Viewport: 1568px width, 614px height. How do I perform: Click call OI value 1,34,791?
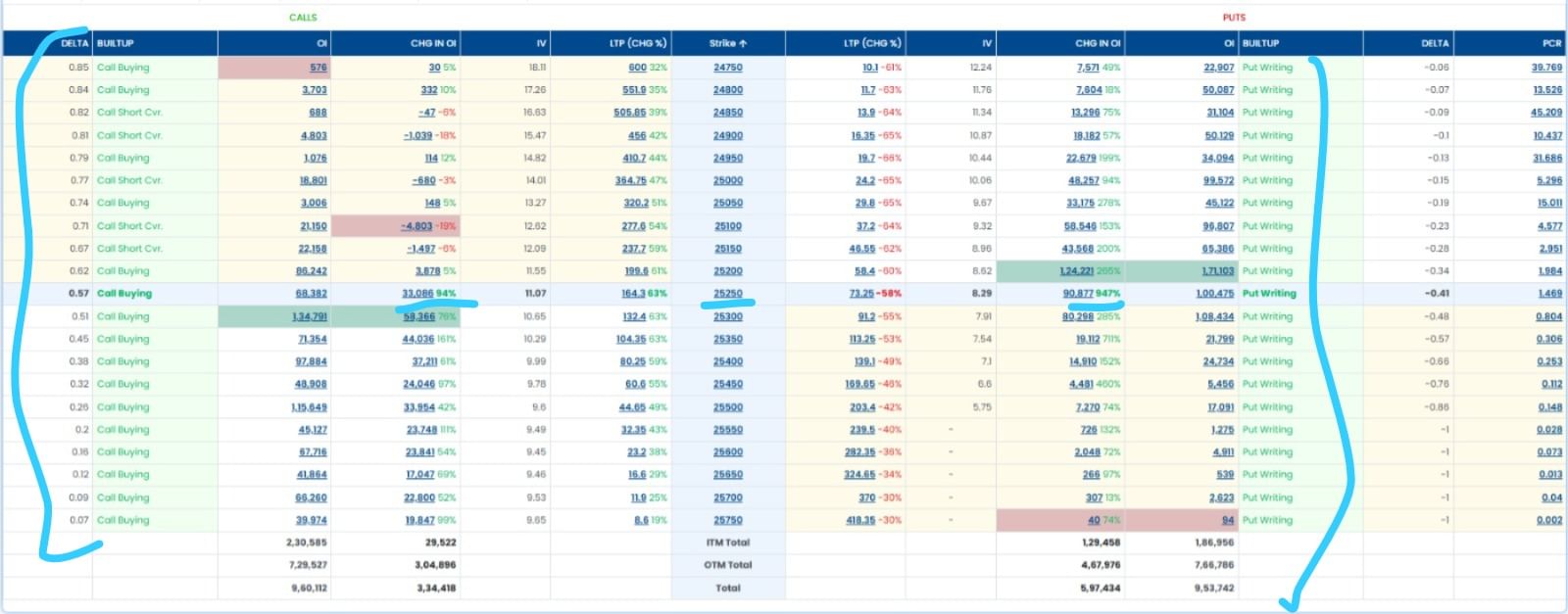click(309, 316)
